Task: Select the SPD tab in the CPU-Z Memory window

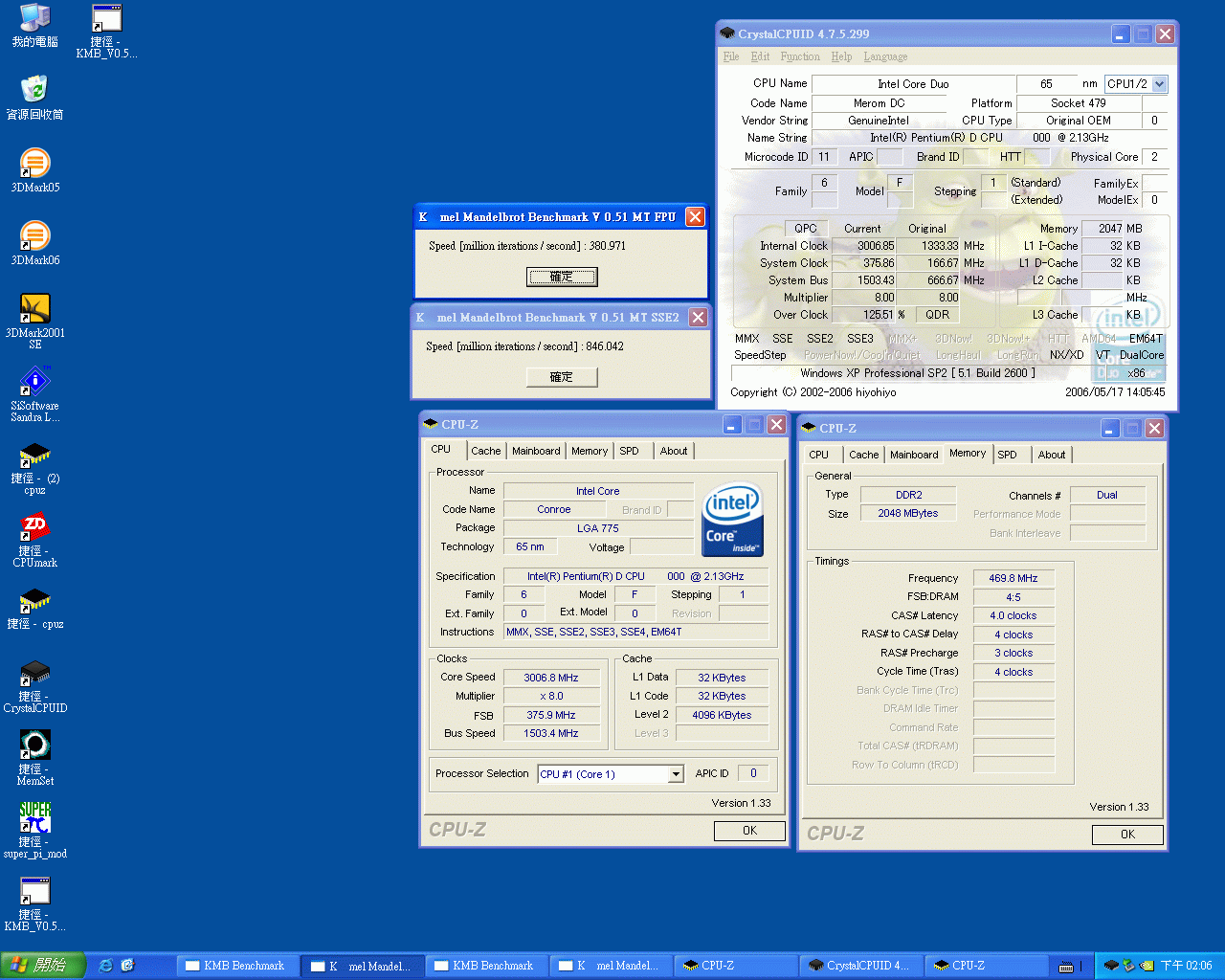Action: tap(1007, 455)
